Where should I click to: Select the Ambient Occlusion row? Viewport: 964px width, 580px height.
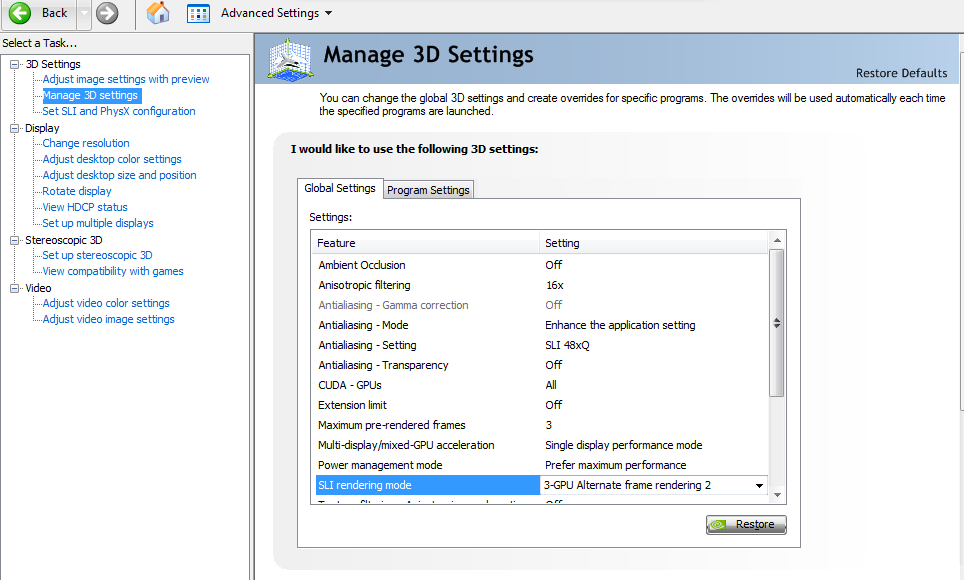click(541, 265)
